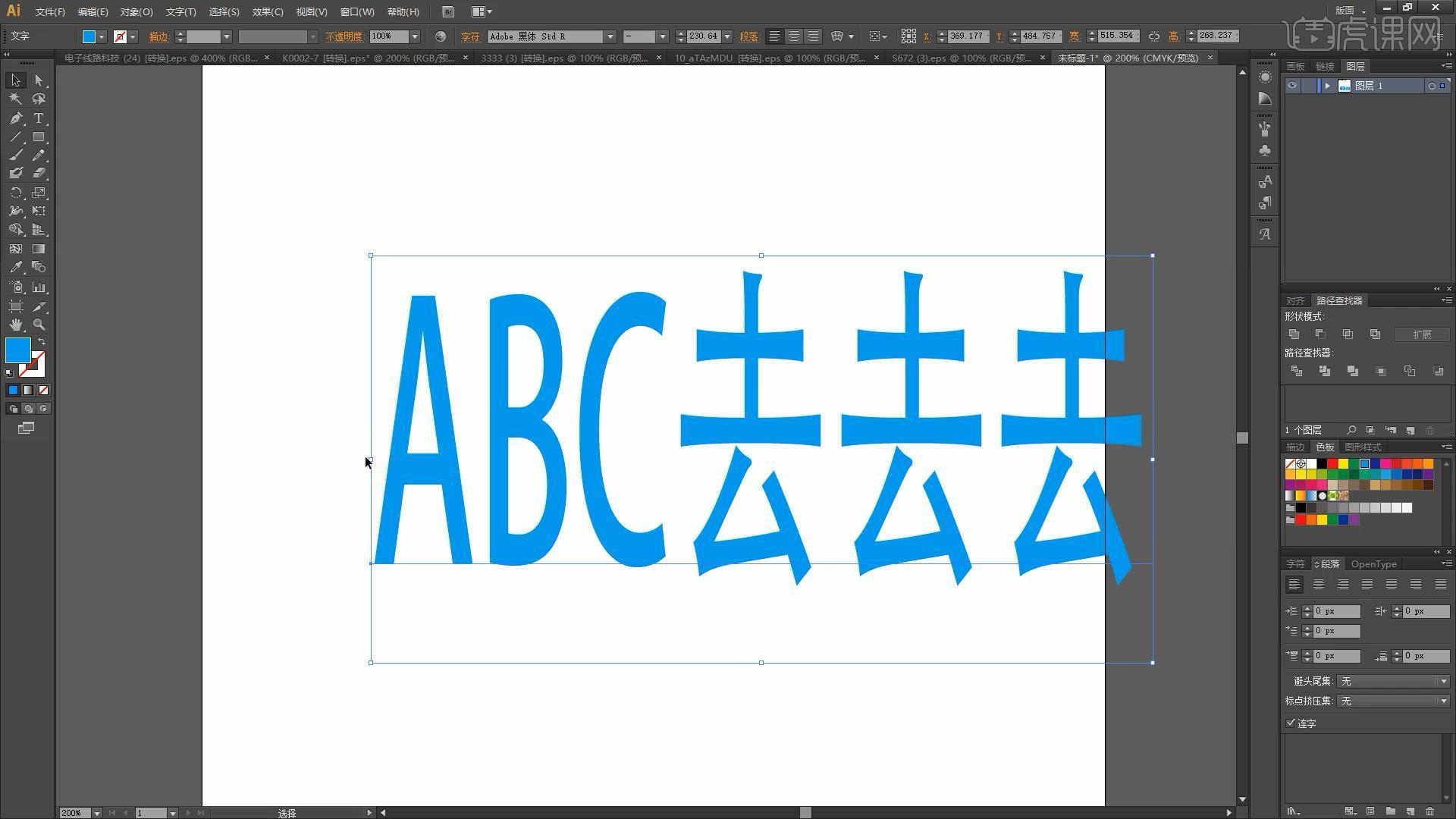Open the zoom level 200% dropdown

[x=97, y=813]
